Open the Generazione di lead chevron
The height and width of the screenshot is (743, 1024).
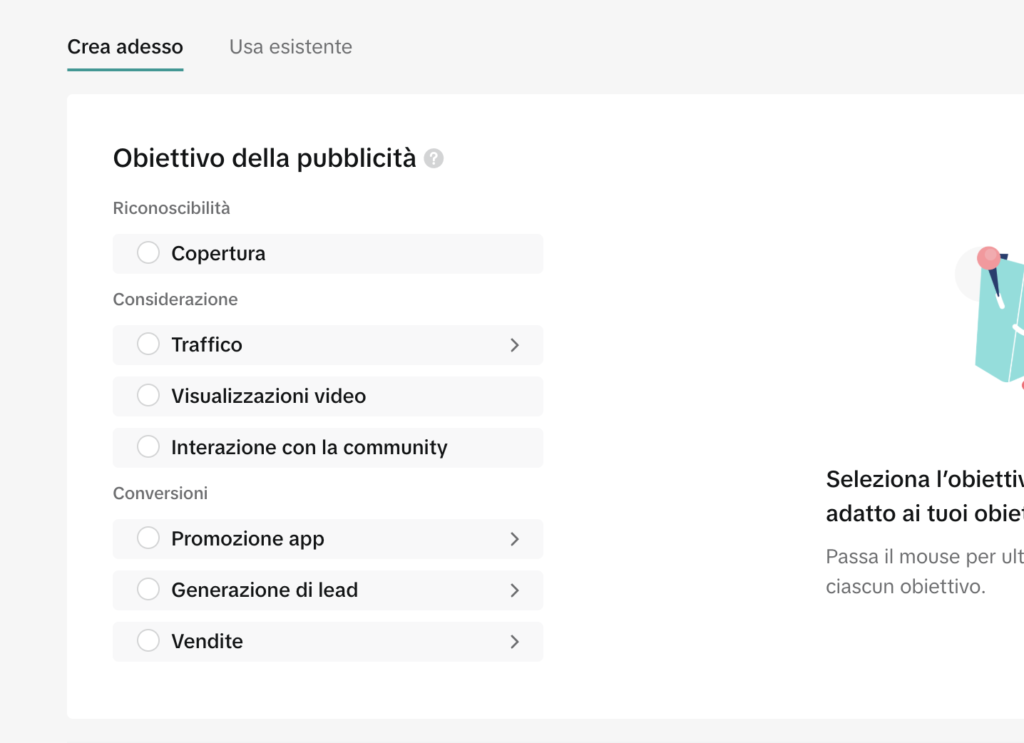coord(515,590)
